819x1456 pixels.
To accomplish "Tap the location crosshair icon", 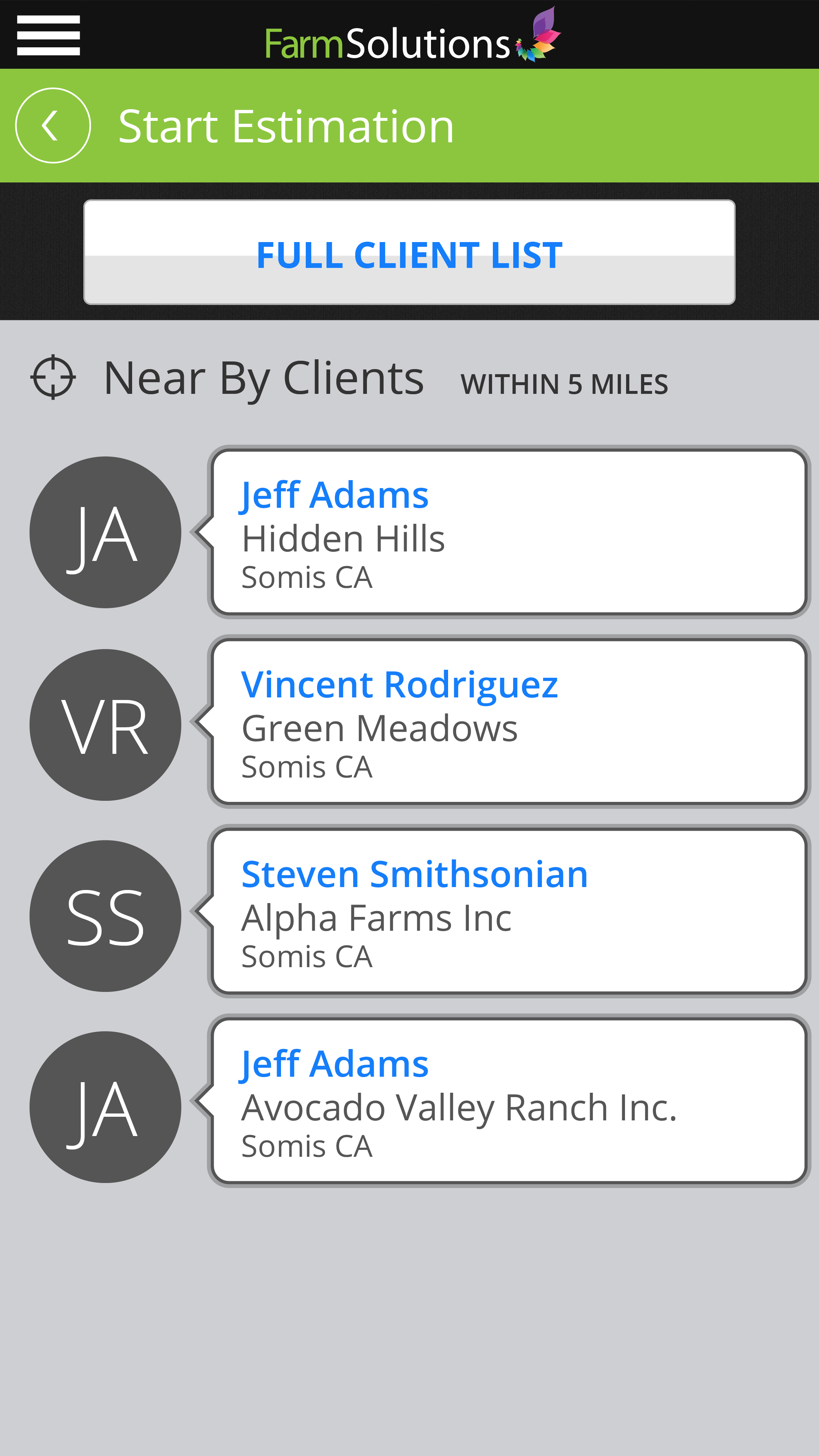I will [52, 377].
